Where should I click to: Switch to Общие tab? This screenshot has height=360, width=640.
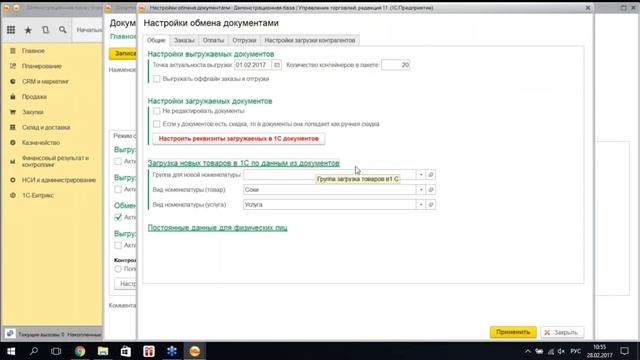[x=156, y=40]
